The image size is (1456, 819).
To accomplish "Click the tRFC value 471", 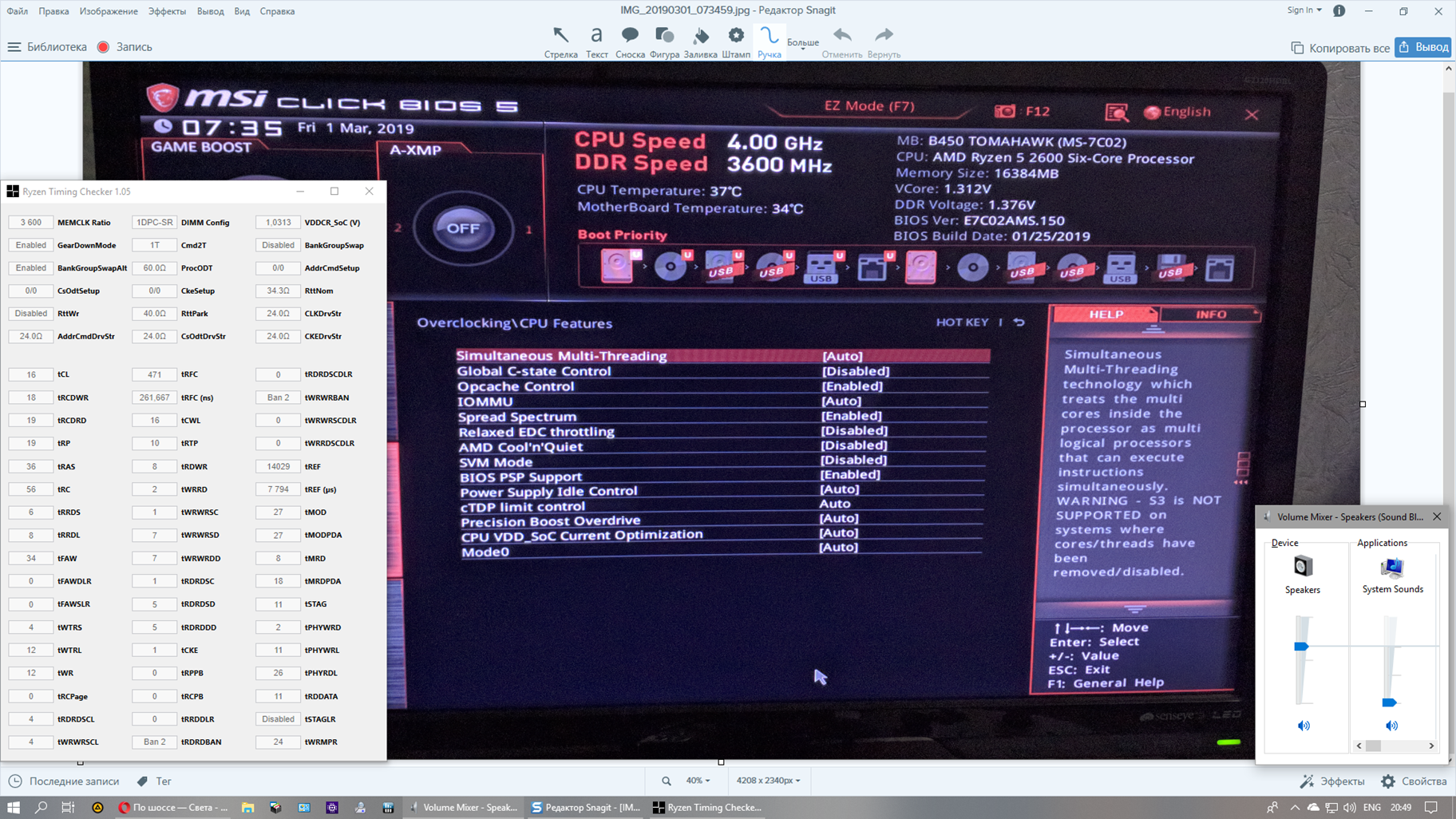I will coord(154,374).
